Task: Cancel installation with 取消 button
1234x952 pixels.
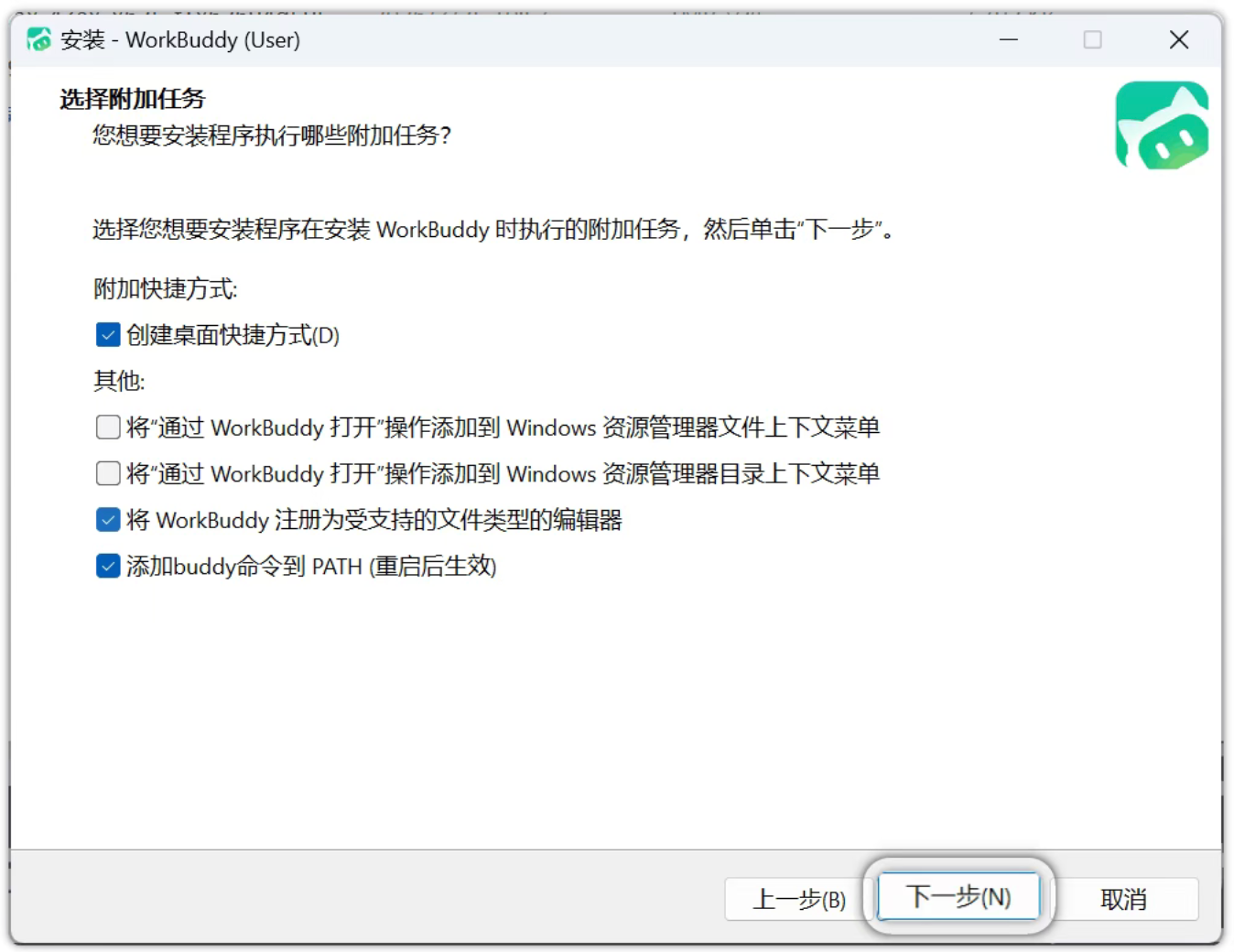Action: coord(1123,900)
